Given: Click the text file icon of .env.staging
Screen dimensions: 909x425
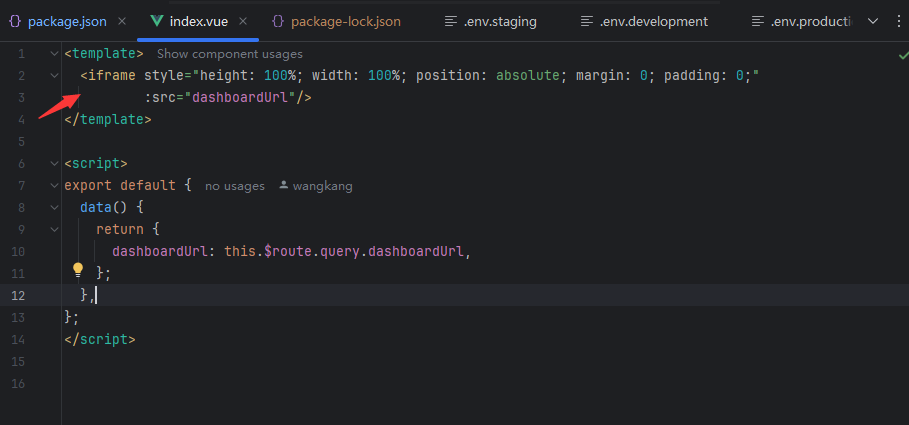Looking at the screenshot, I should pyautogui.click(x=451, y=21).
